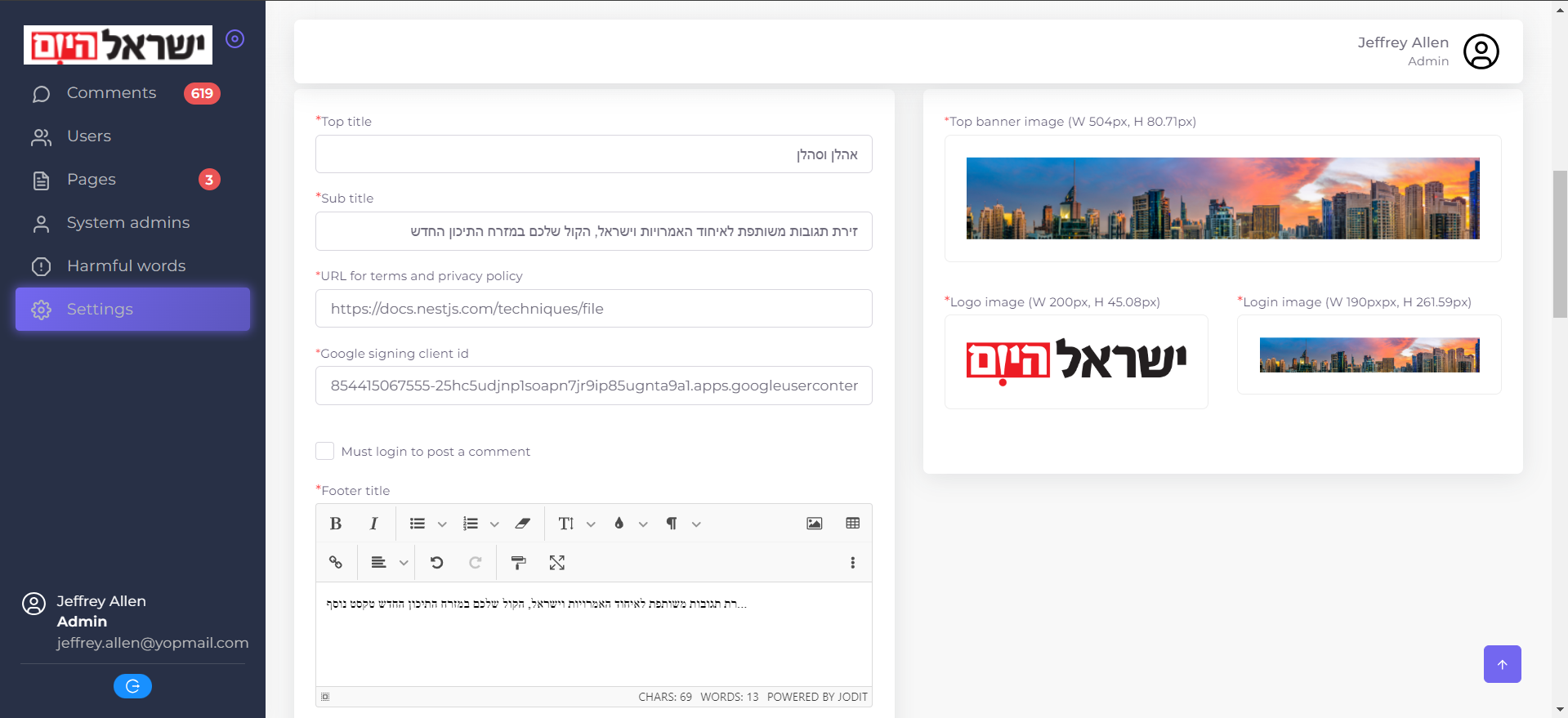Open paragraph format tool
The image size is (1568, 718).
tap(672, 524)
